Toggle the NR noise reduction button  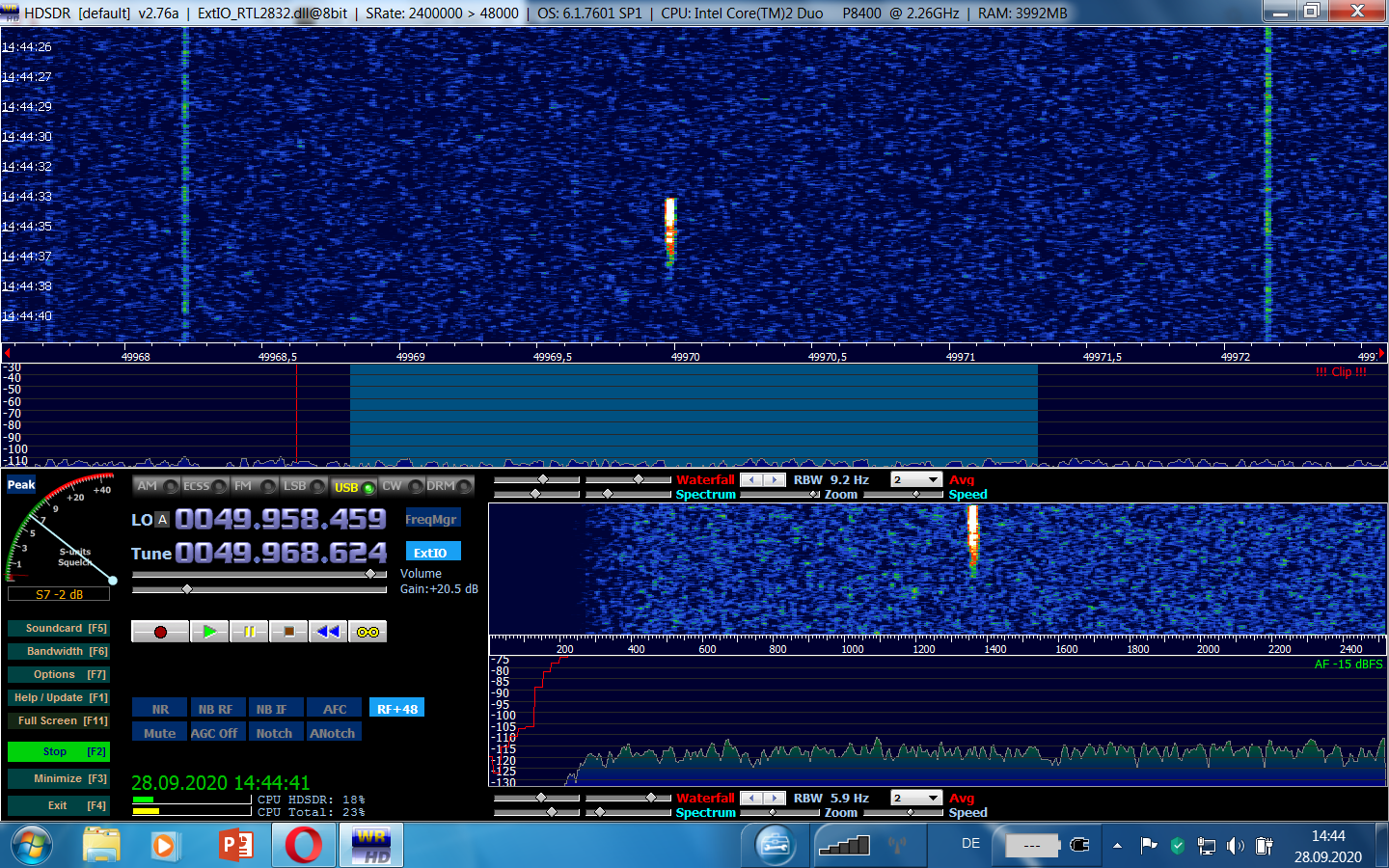(160, 709)
